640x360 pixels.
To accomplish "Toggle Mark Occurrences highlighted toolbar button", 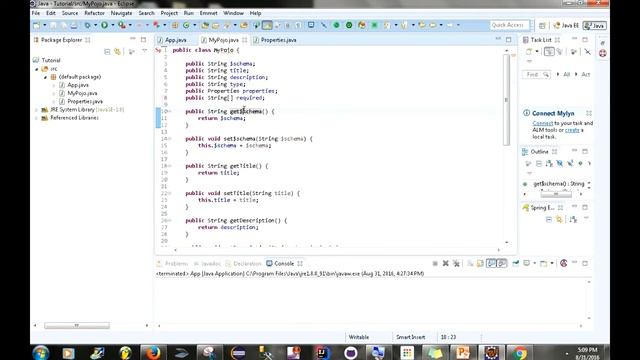I will tap(267, 25).
